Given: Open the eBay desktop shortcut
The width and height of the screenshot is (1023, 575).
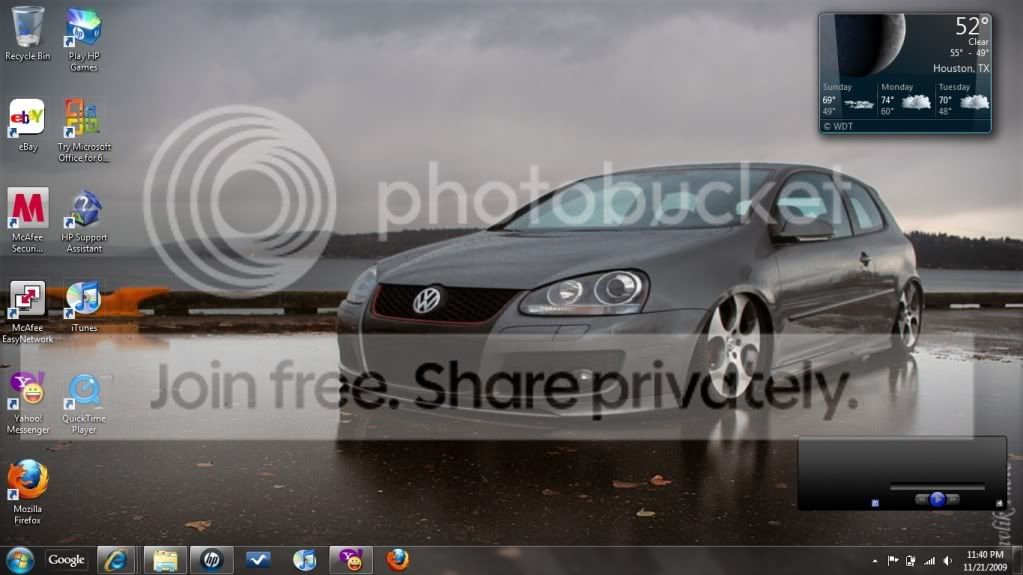Looking at the screenshot, I should (x=27, y=125).
